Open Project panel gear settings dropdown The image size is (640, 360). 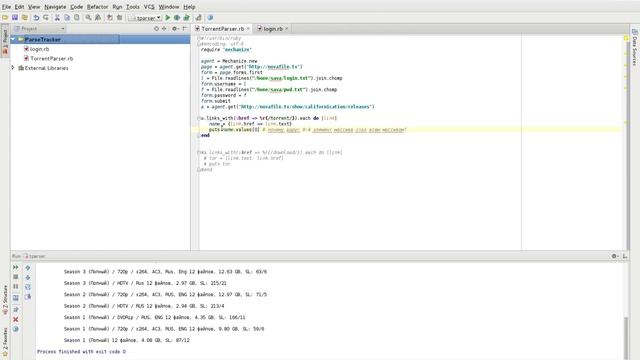pos(175,29)
